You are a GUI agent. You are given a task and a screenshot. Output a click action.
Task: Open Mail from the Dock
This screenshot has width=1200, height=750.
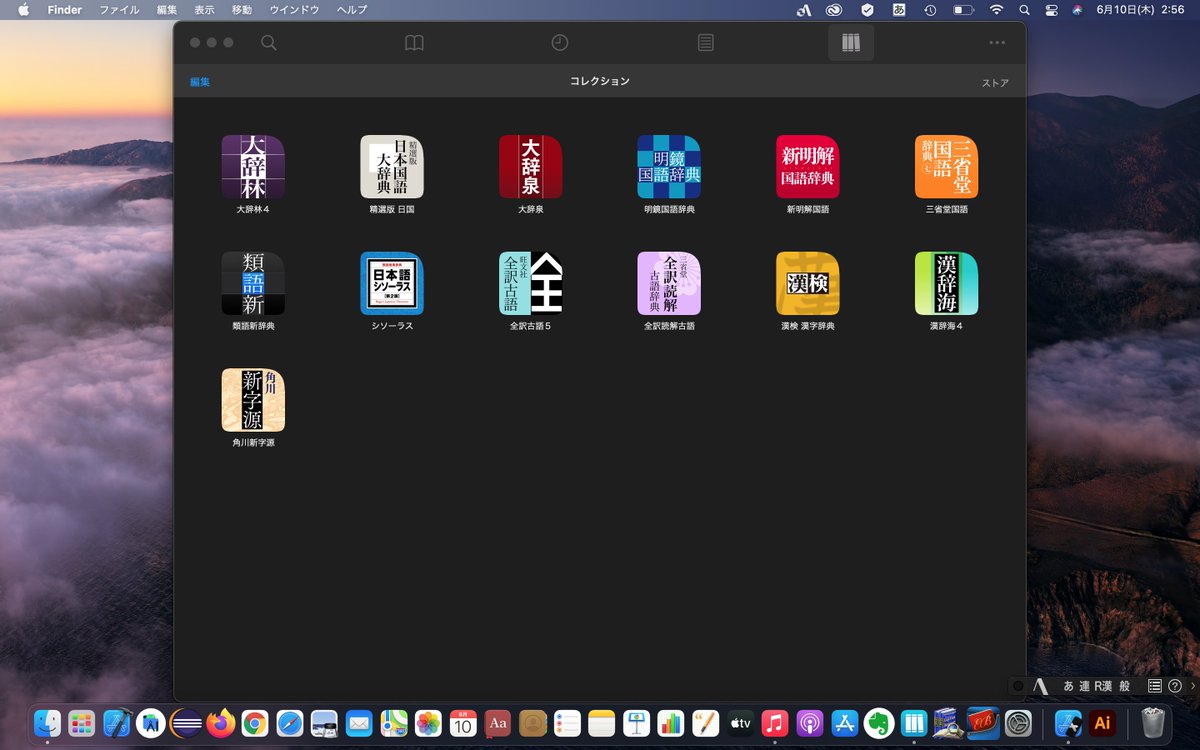coord(358,722)
